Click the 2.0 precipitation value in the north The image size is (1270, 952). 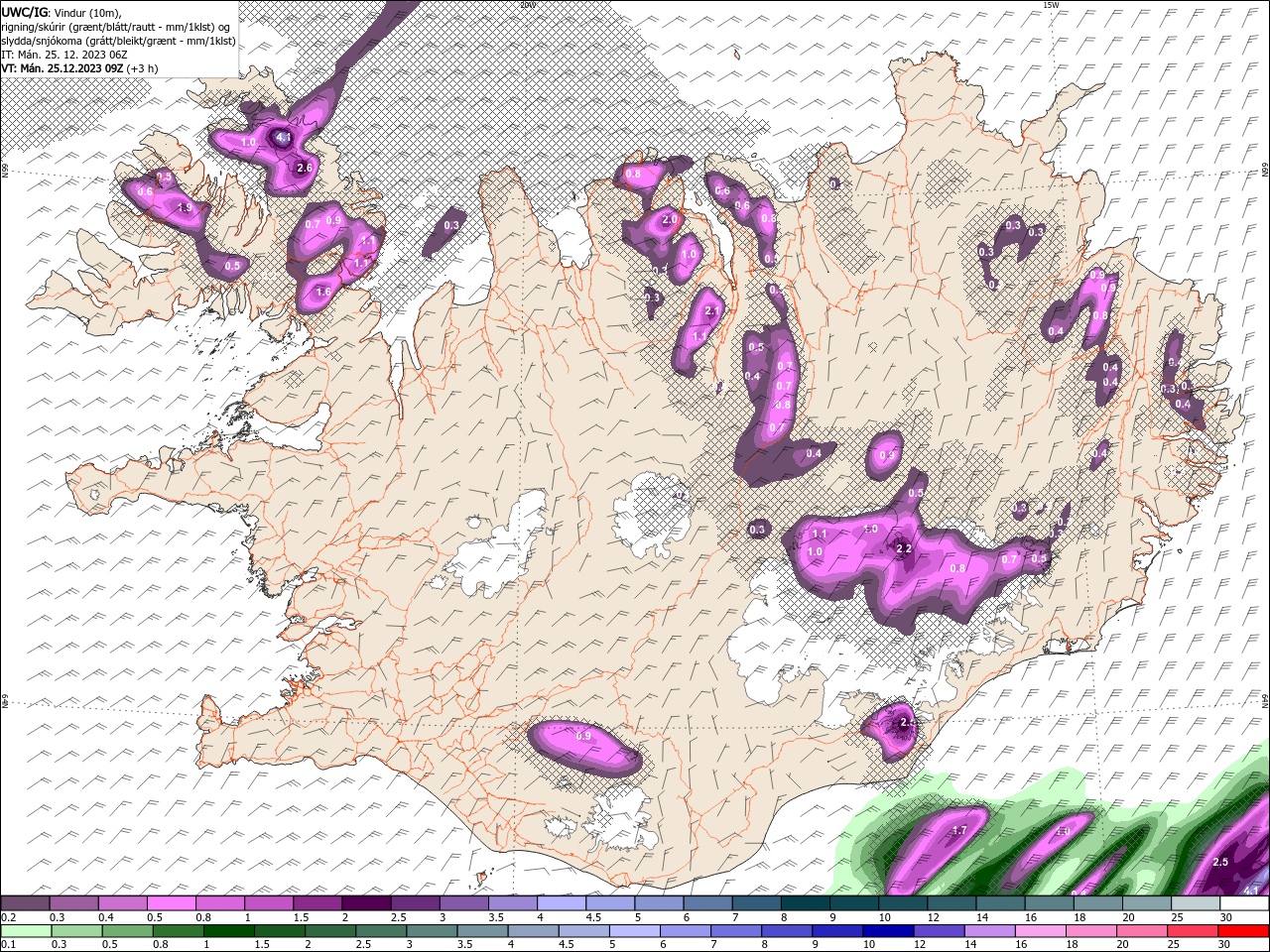[x=670, y=220]
